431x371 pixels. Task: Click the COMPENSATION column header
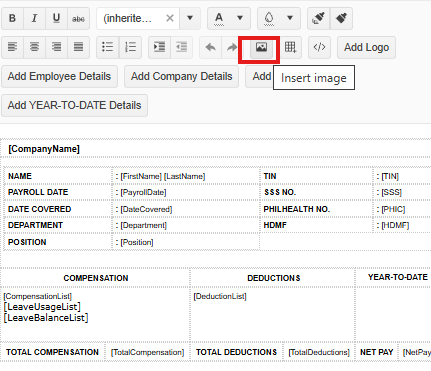[x=96, y=278]
